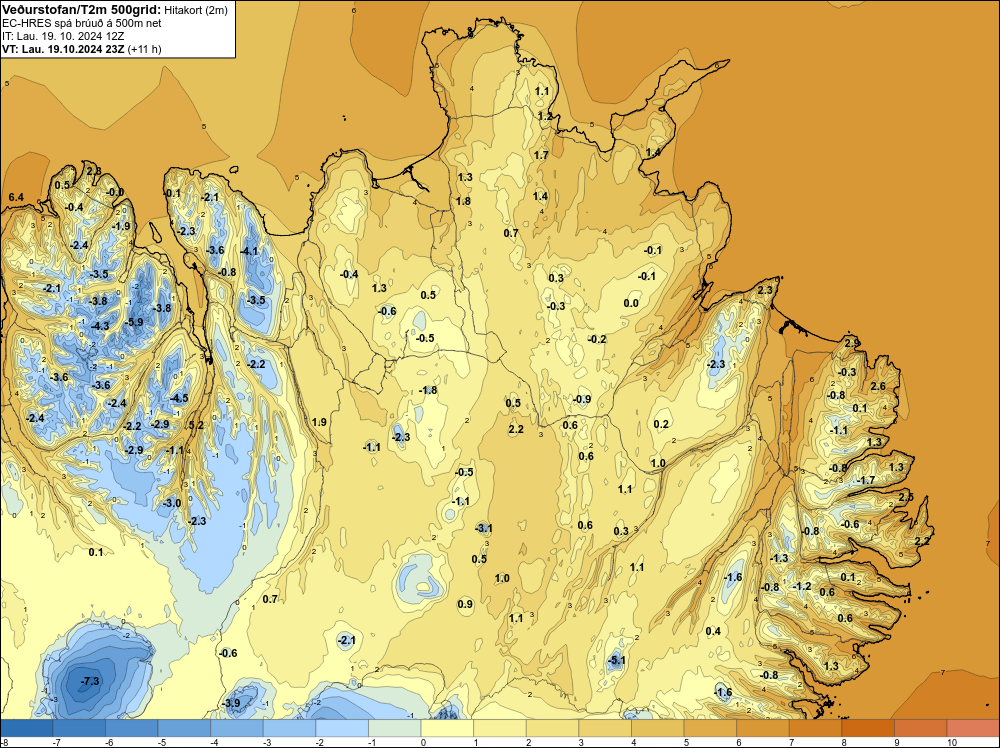Click the 5.2 temperature value

click(x=196, y=425)
